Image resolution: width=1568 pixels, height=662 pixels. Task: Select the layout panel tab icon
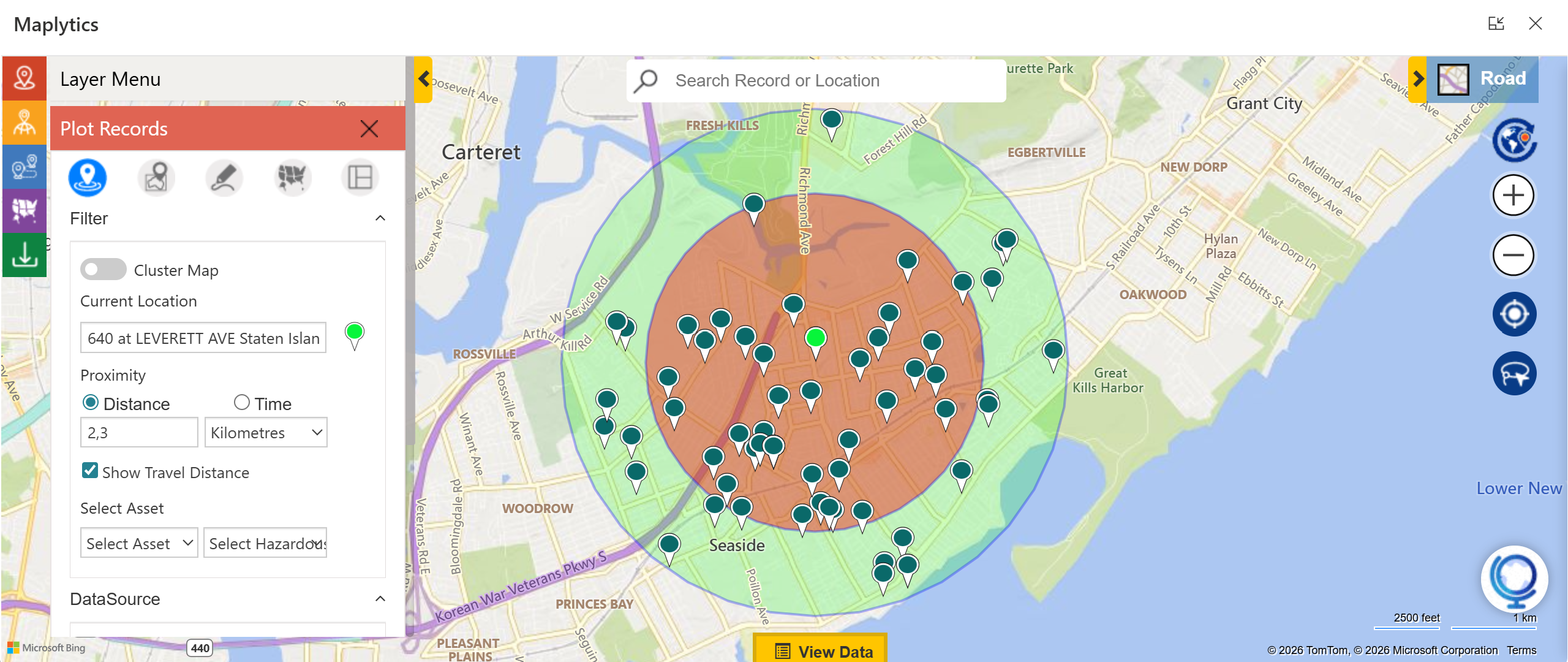(x=360, y=178)
